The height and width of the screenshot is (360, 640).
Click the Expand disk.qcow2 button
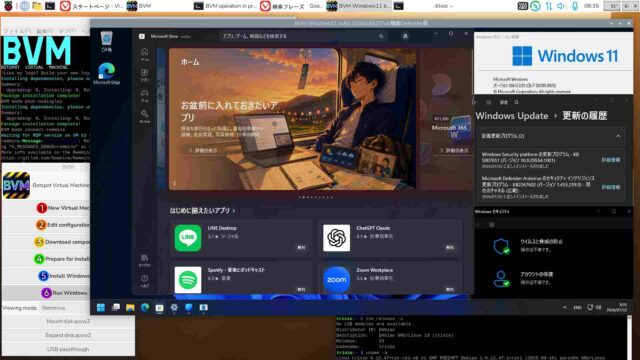tap(68, 335)
